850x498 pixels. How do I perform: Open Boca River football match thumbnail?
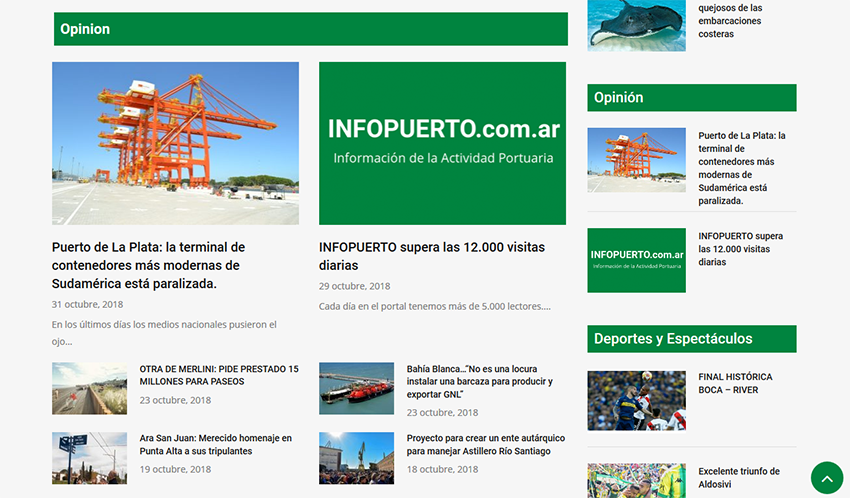[x=636, y=401]
